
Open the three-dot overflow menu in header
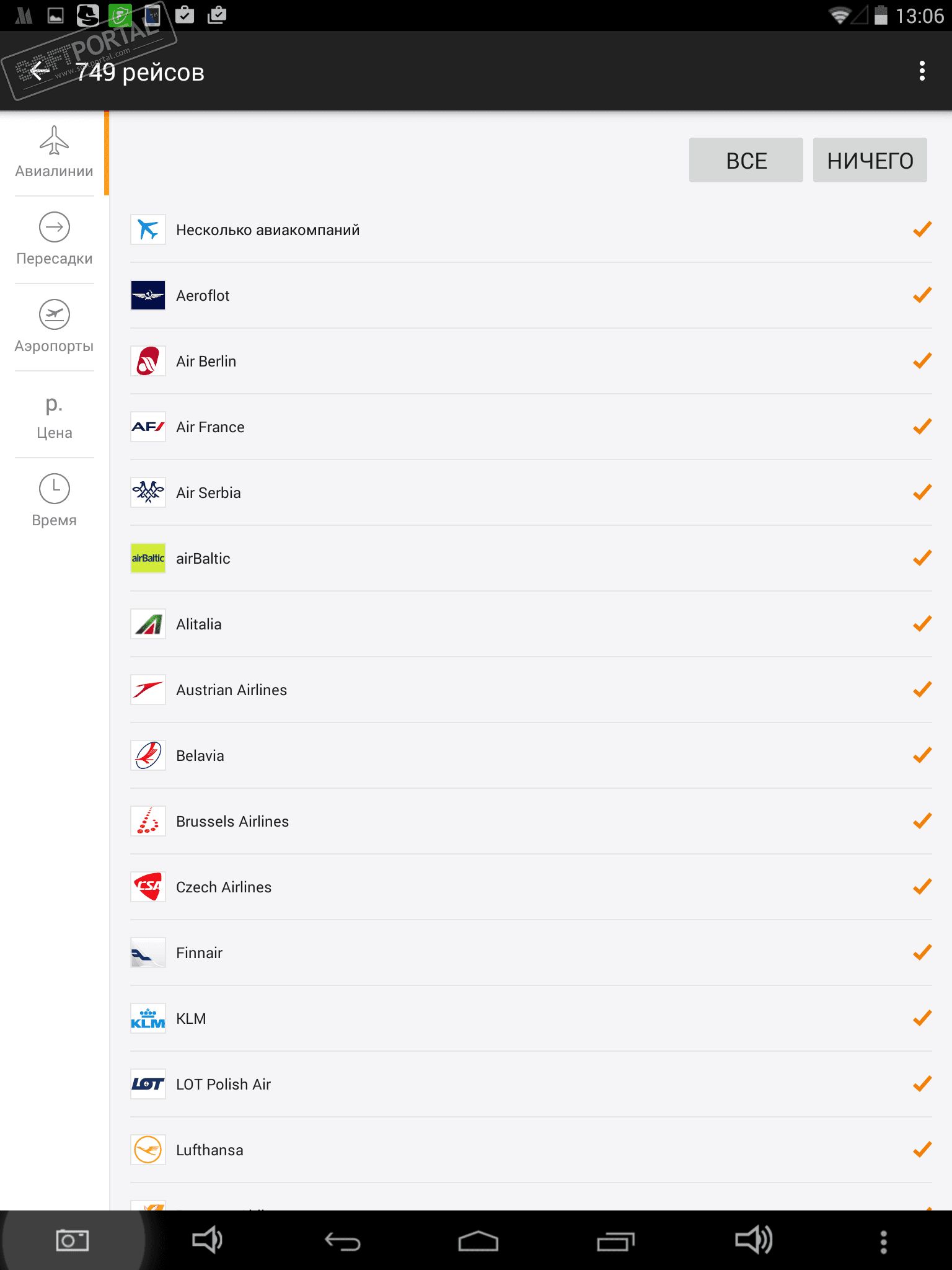point(922,71)
